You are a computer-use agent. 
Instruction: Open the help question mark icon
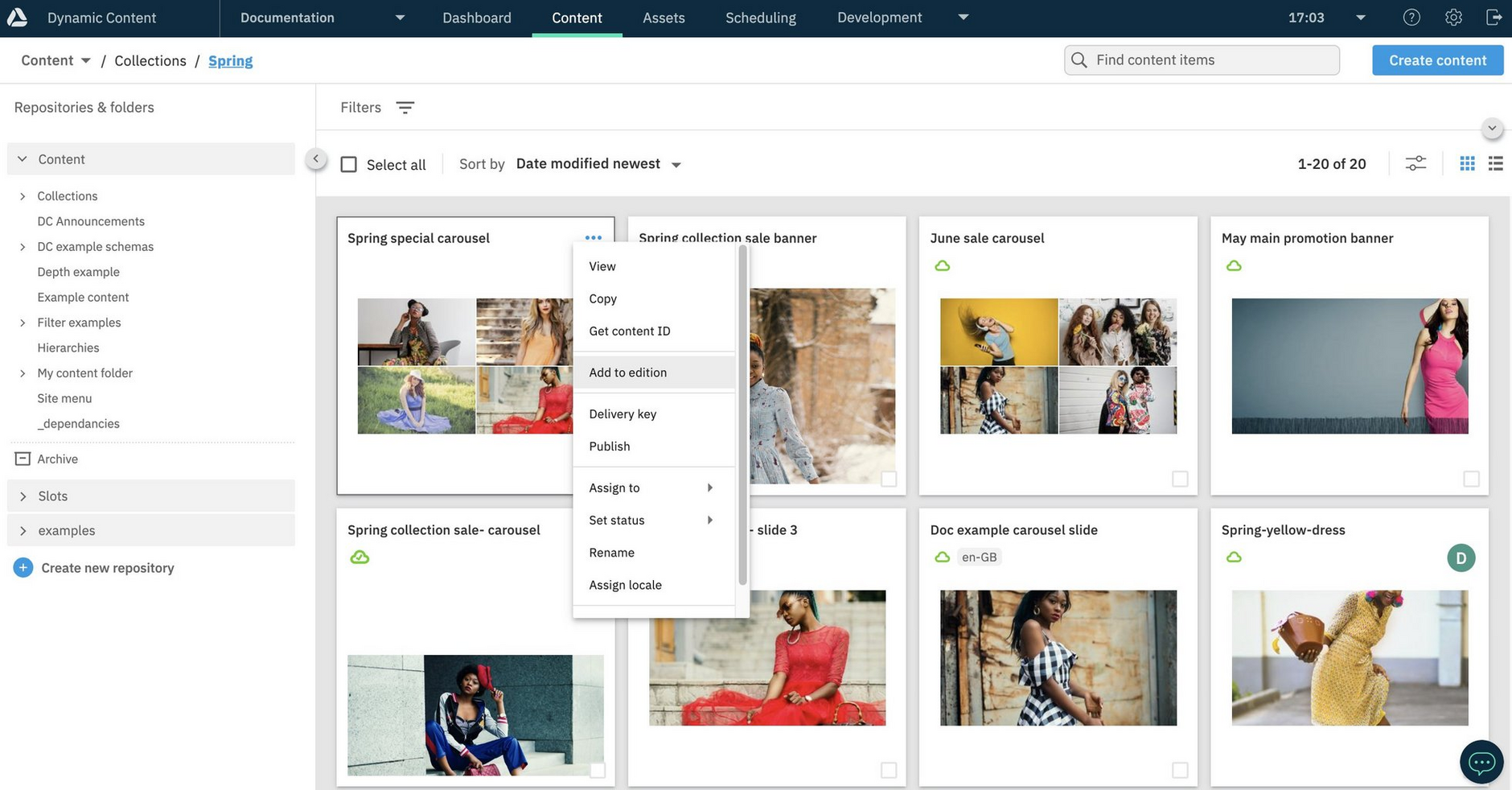tap(1411, 18)
